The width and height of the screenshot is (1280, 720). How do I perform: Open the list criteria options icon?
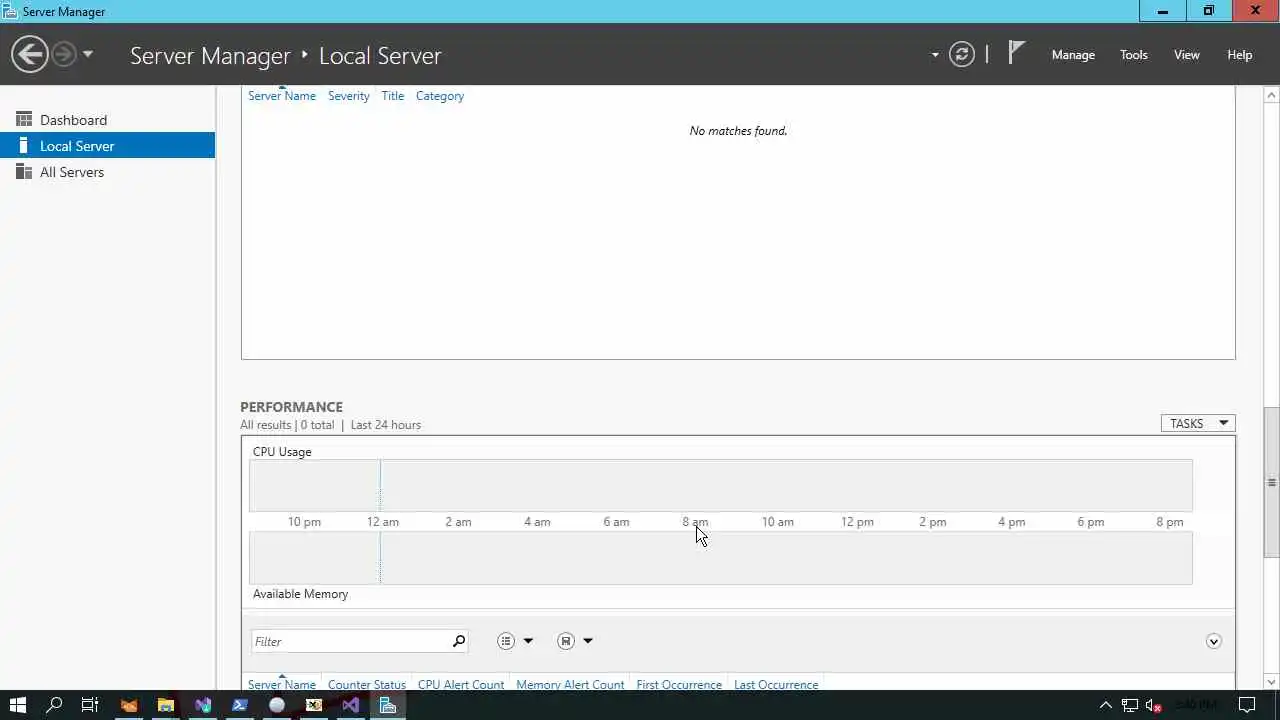click(506, 641)
